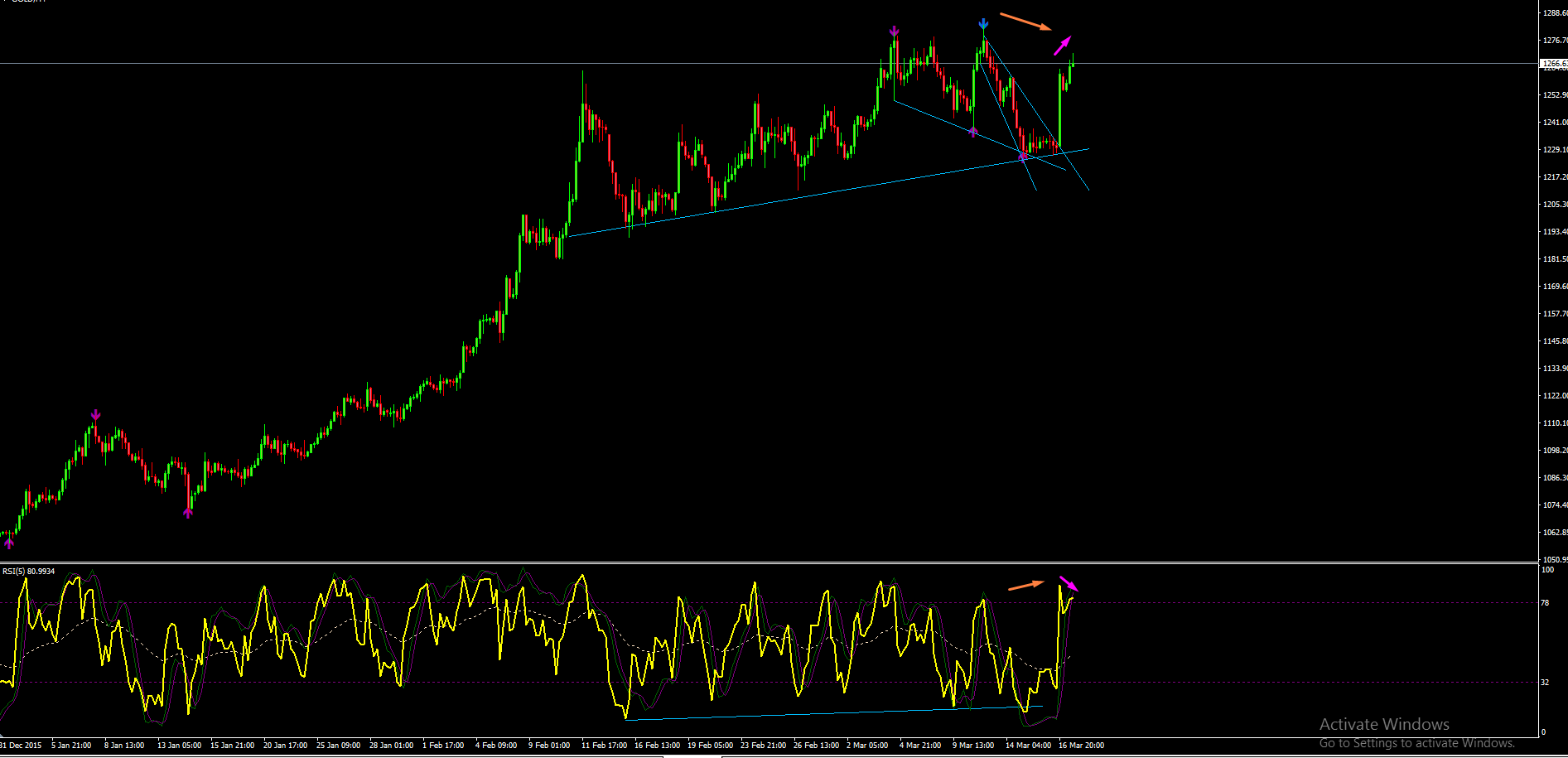Click the 26 Feb 13:00 time label
Viewport: 1568px width, 758px height.
(816, 746)
